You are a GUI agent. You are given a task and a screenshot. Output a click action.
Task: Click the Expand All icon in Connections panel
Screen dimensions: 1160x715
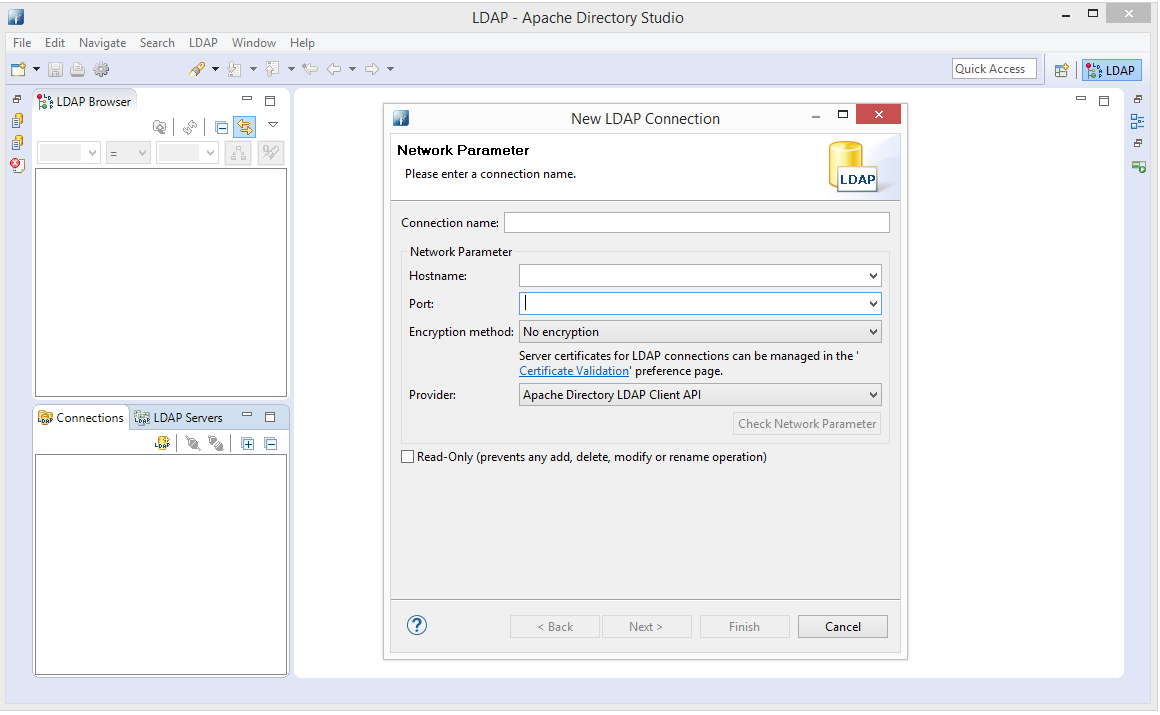point(248,443)
